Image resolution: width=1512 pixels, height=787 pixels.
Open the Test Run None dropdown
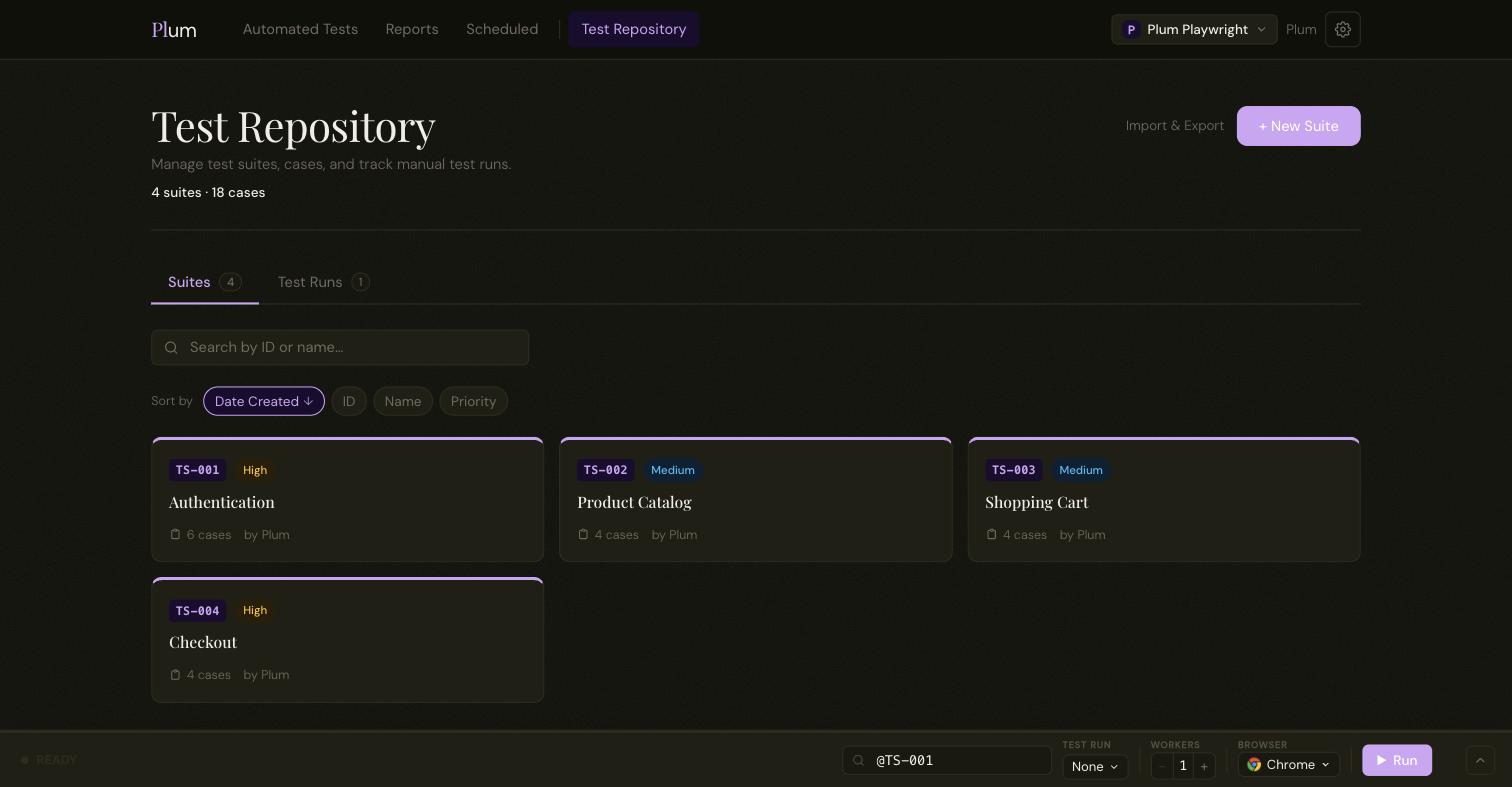pos(1095,766)
